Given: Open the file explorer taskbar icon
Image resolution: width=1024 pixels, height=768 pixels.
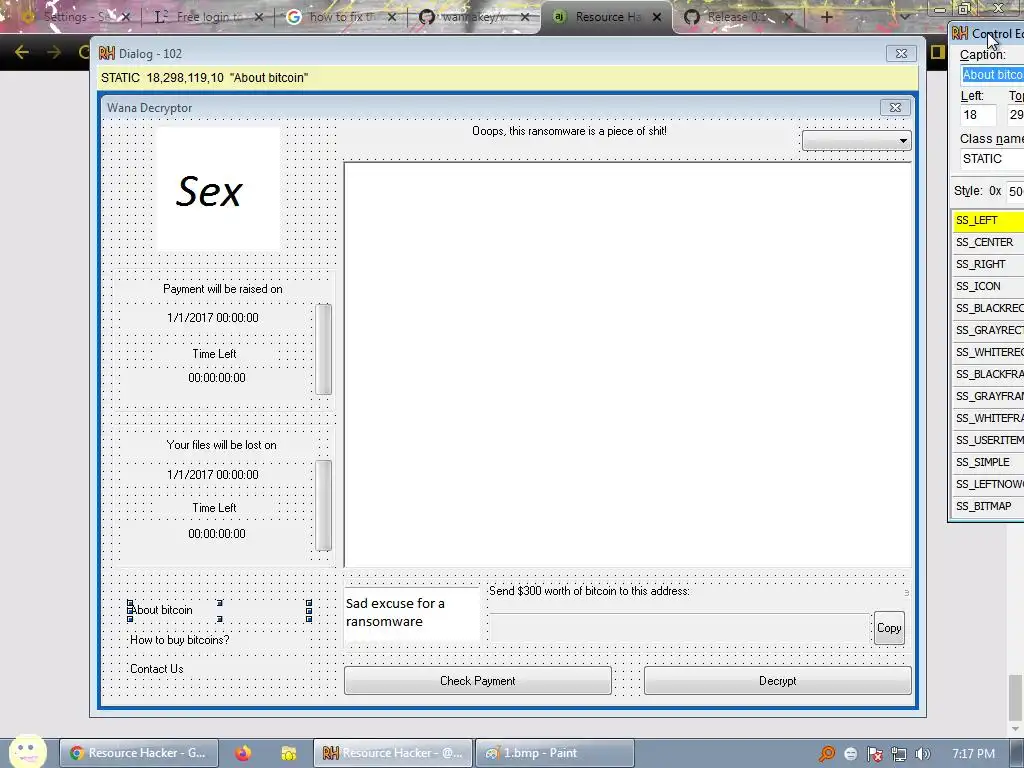Looking at the screenshot, I should (x=289, y=754).
